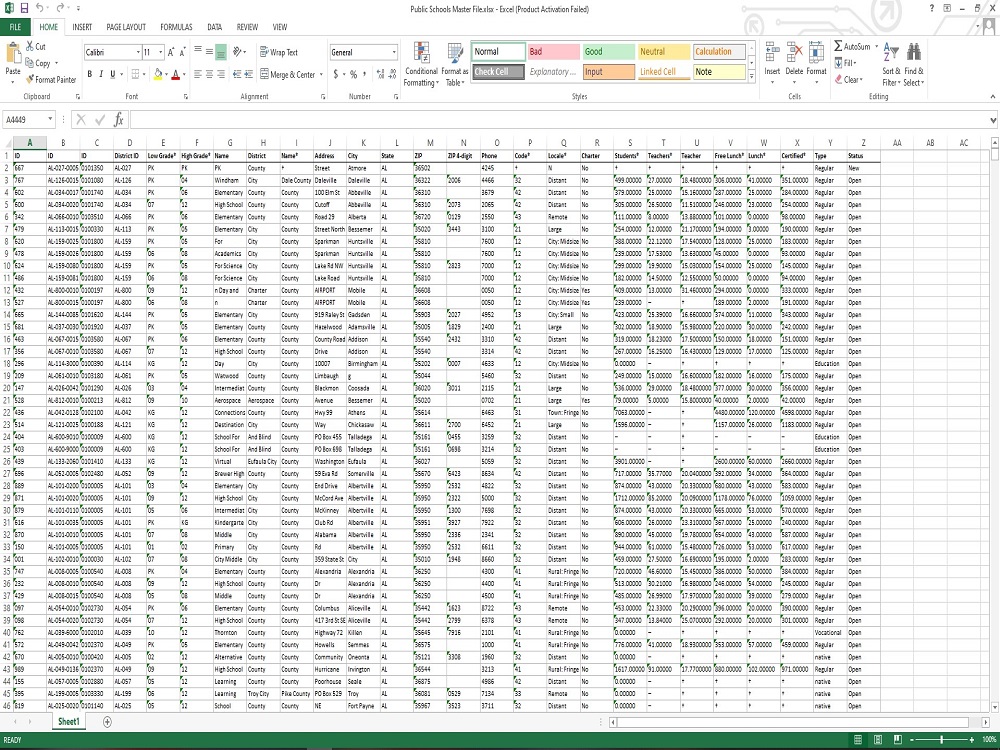Toggle Underline formatting
Viewport: 1000px width, 750px height.
113,74
